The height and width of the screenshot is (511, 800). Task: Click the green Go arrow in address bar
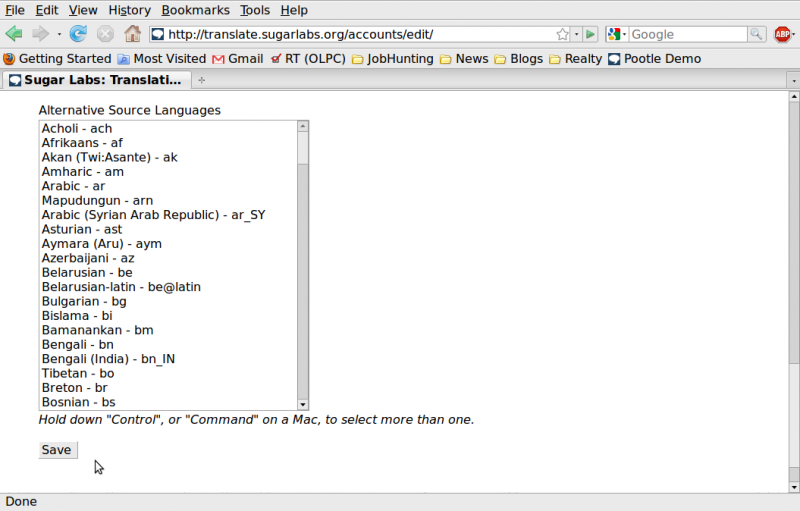[591, 34]
